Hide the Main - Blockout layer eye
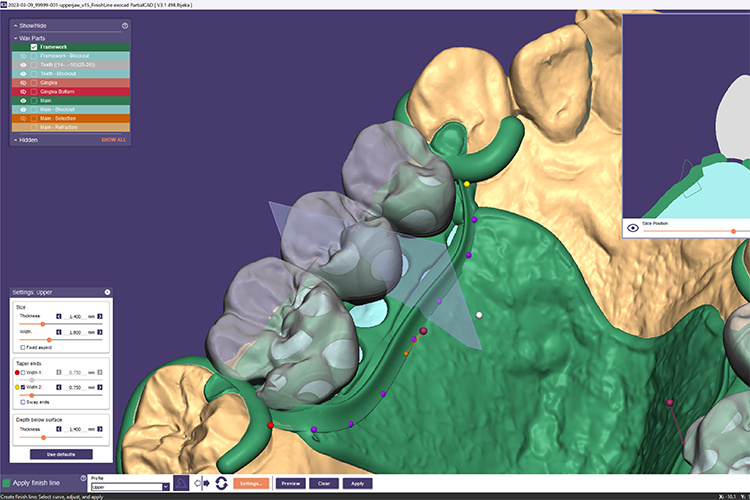The height and width of the screenshot is (500, 750). (23, 110)
